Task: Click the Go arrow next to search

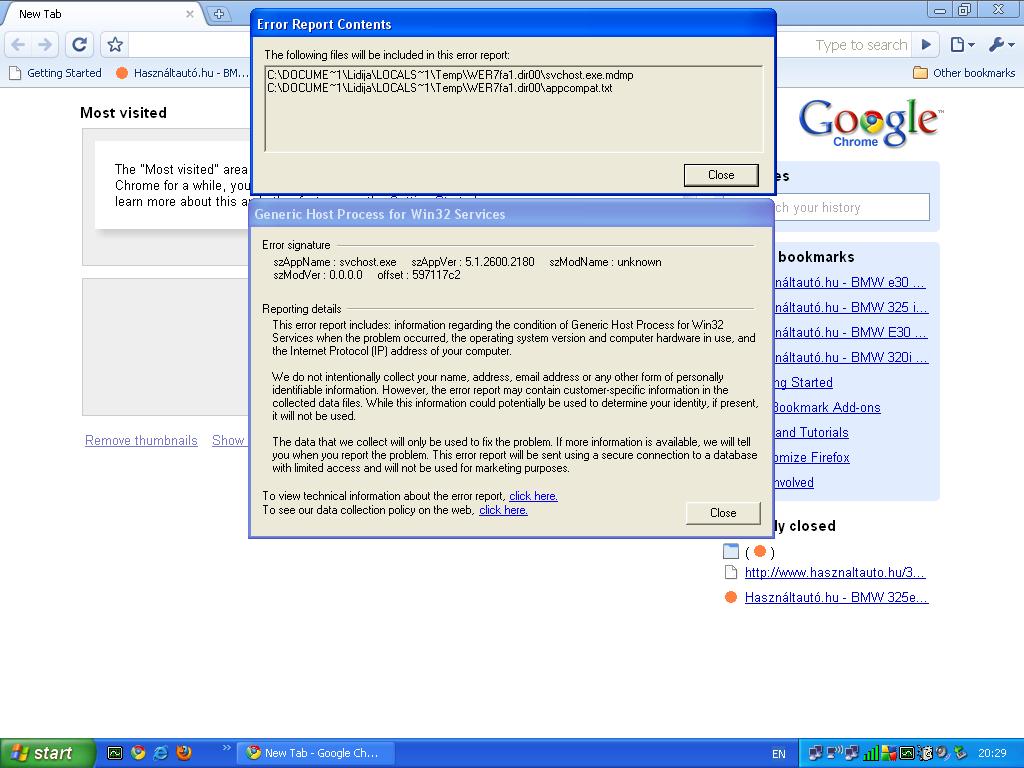Action: (926, 44)
